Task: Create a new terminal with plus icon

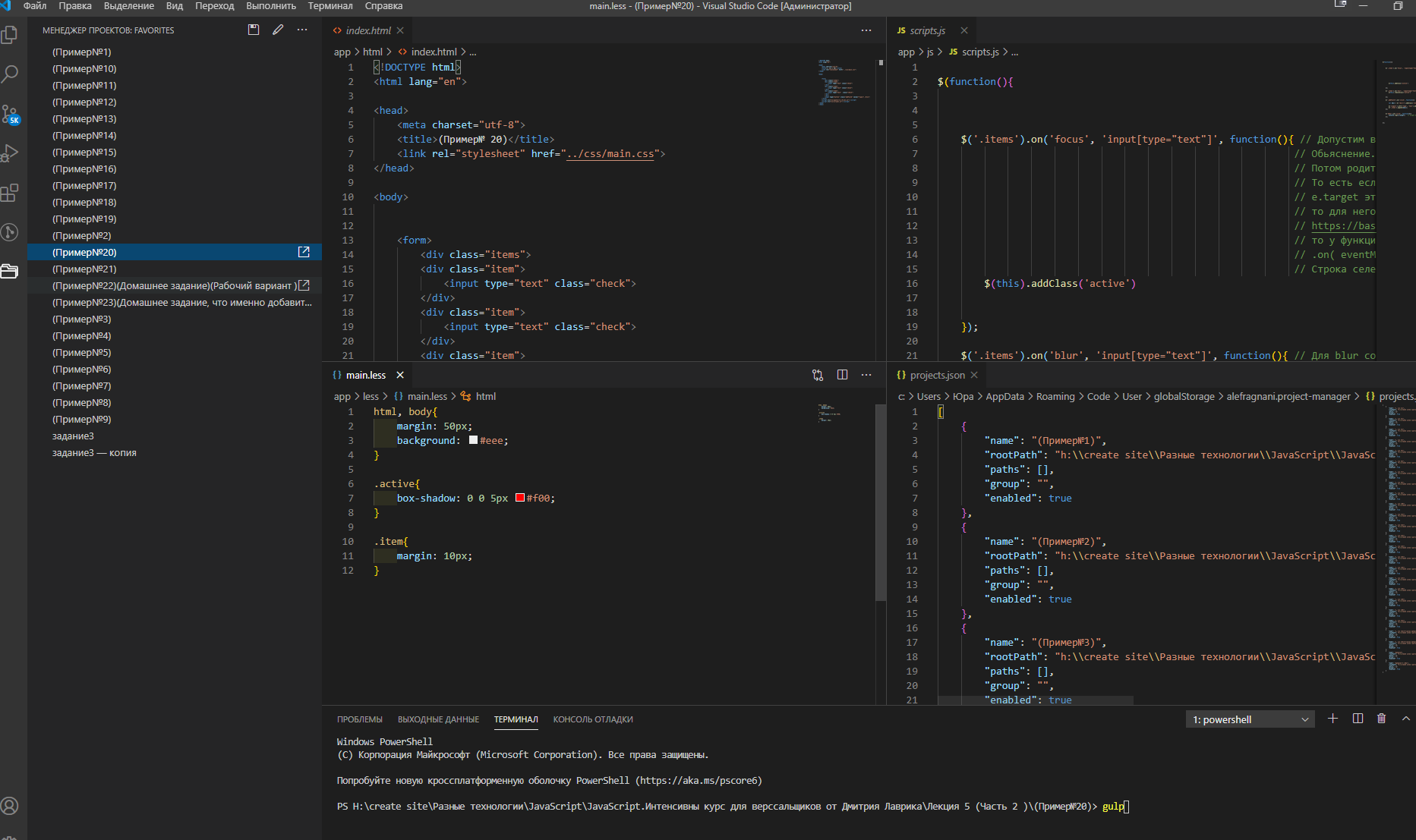Action: (x=1332, y=719)
